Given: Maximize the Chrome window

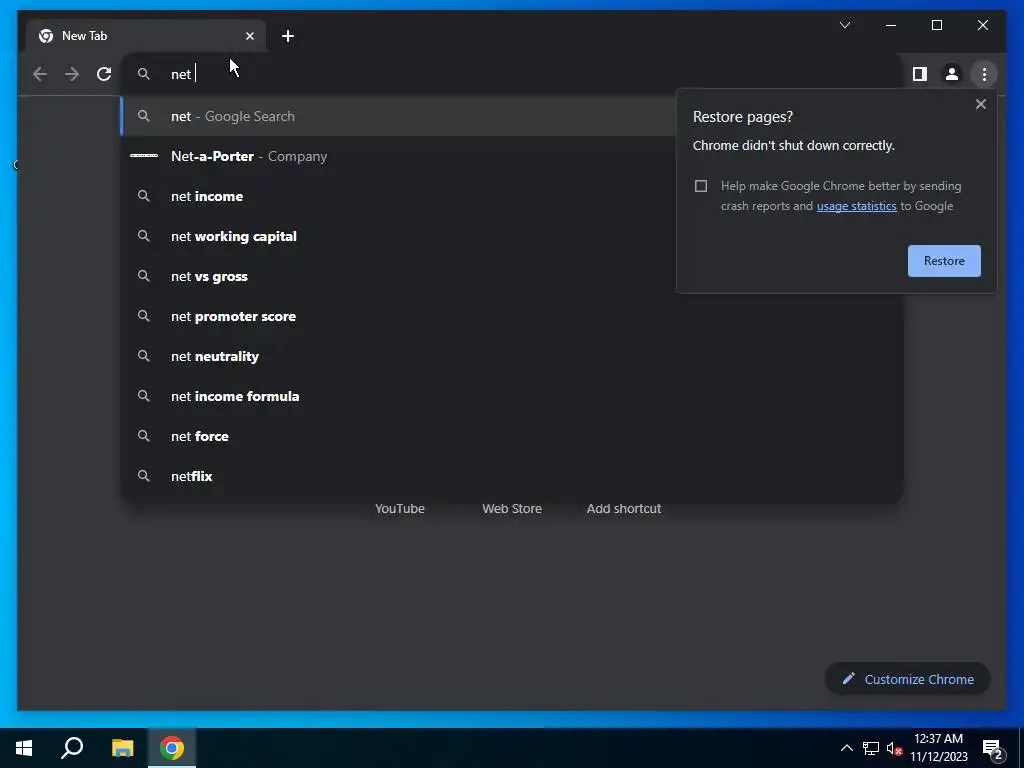Looking at the screenshot, I should (x=936, y=25).
